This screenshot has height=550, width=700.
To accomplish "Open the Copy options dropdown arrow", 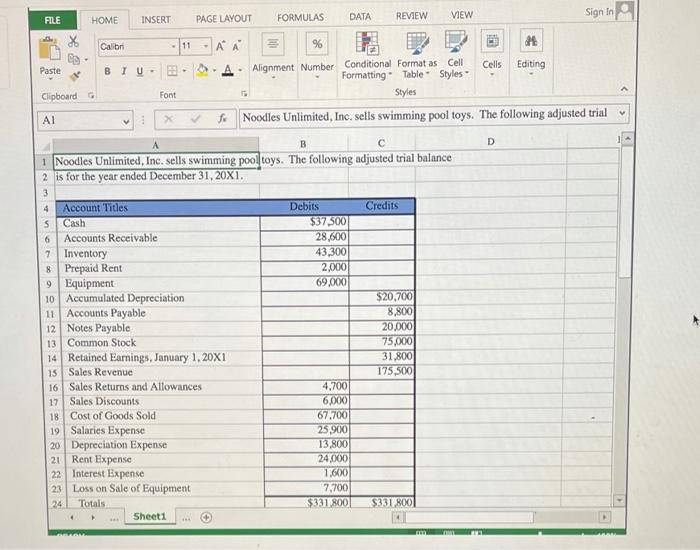I will [86, 59].
